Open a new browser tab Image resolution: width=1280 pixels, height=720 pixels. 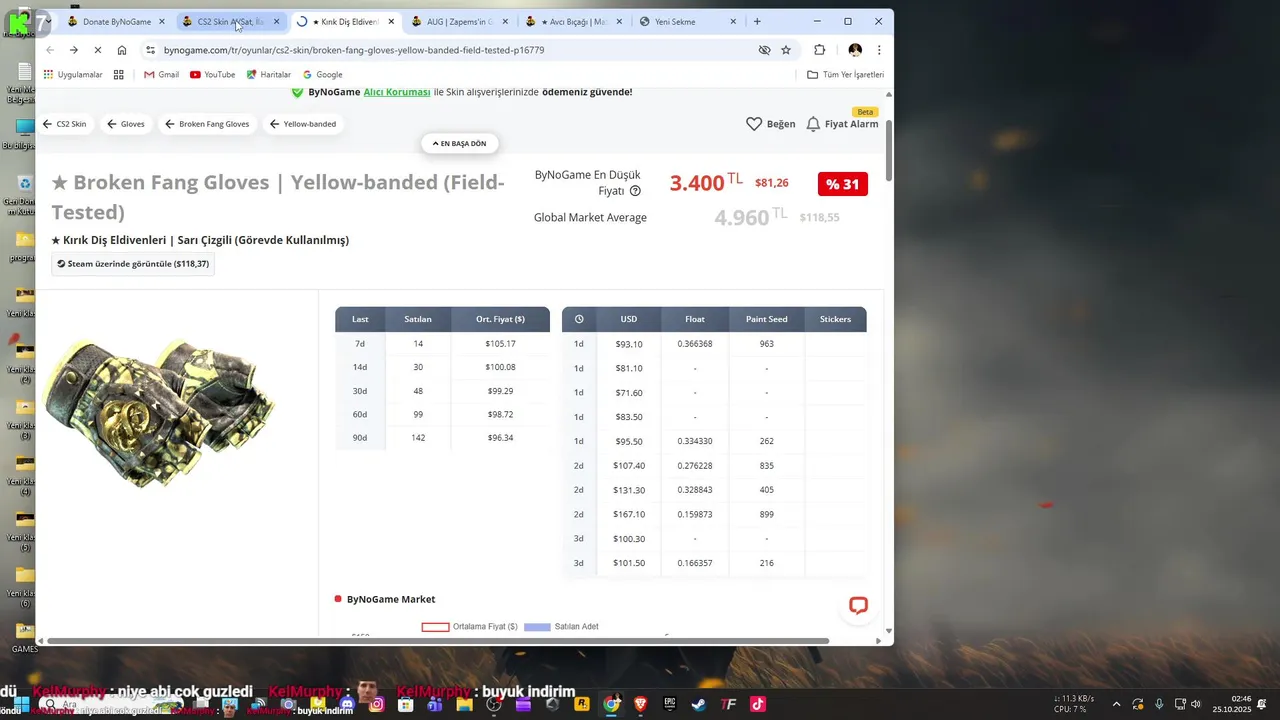point(757,21)
